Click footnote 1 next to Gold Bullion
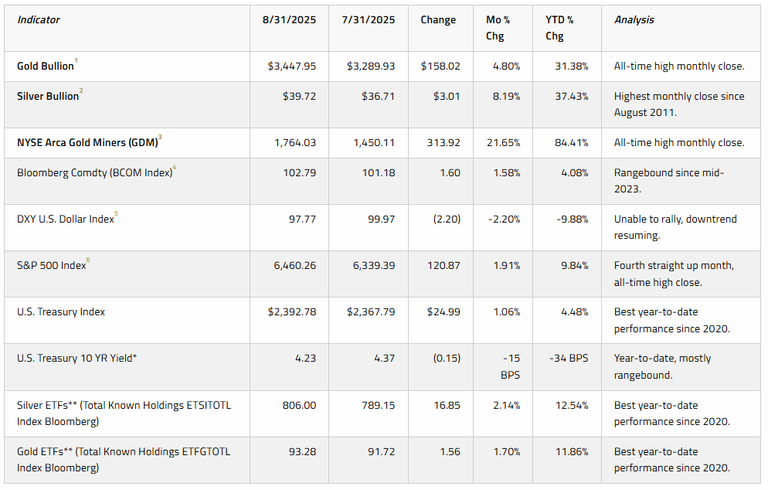The height and width of the screenshot is (490, 768). tap(77, 62)
